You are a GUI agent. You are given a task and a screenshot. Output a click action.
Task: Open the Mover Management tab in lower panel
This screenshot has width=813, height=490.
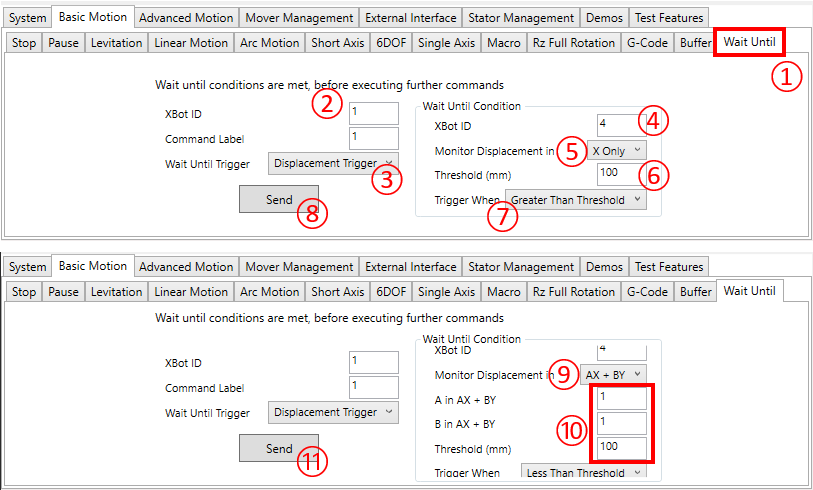[301, 267]
